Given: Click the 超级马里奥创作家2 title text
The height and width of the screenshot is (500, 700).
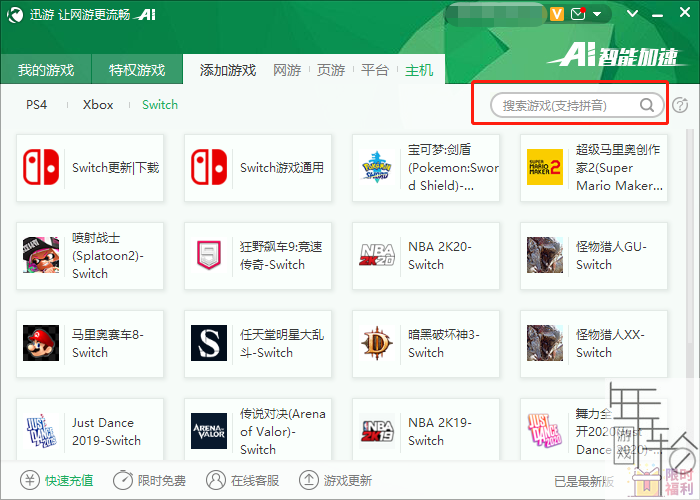Looking at the screenshot, I should click(x=619, y=167).
